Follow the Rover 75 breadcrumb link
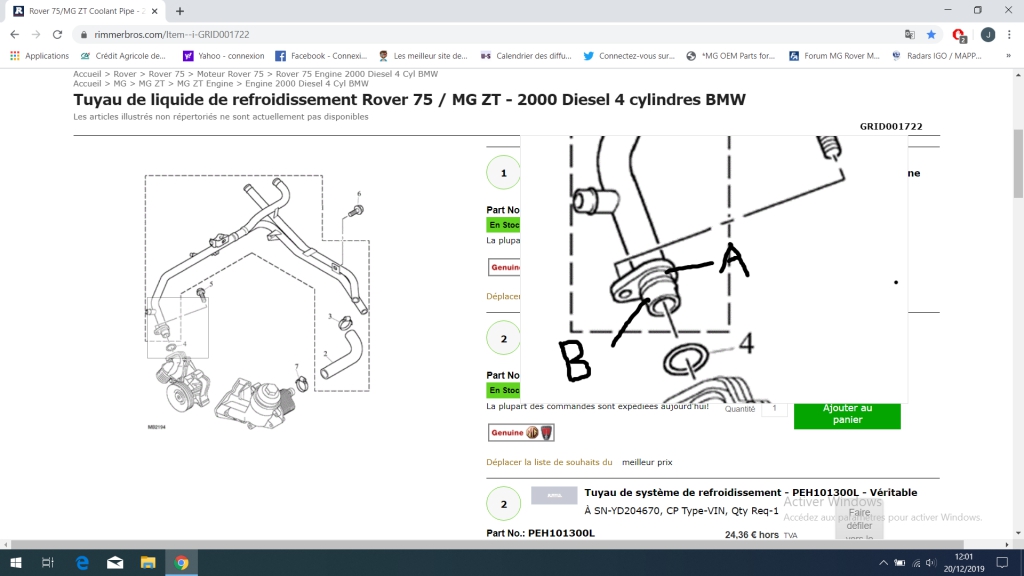 pos(167,74)
